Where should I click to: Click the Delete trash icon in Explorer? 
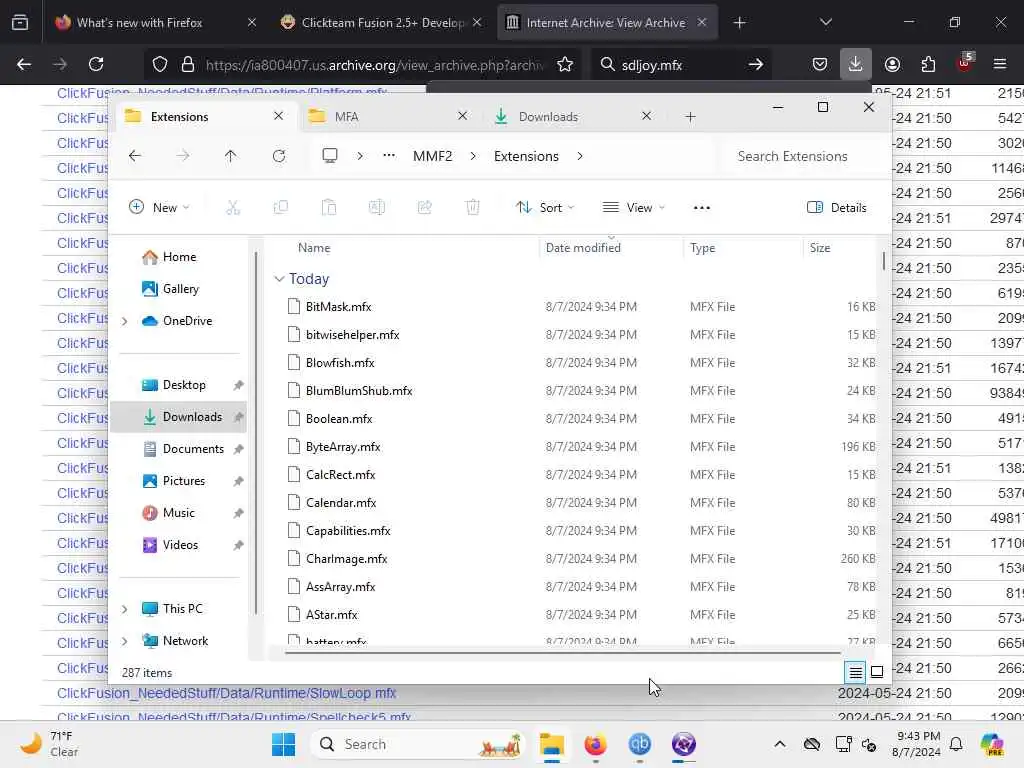(472, 208)
